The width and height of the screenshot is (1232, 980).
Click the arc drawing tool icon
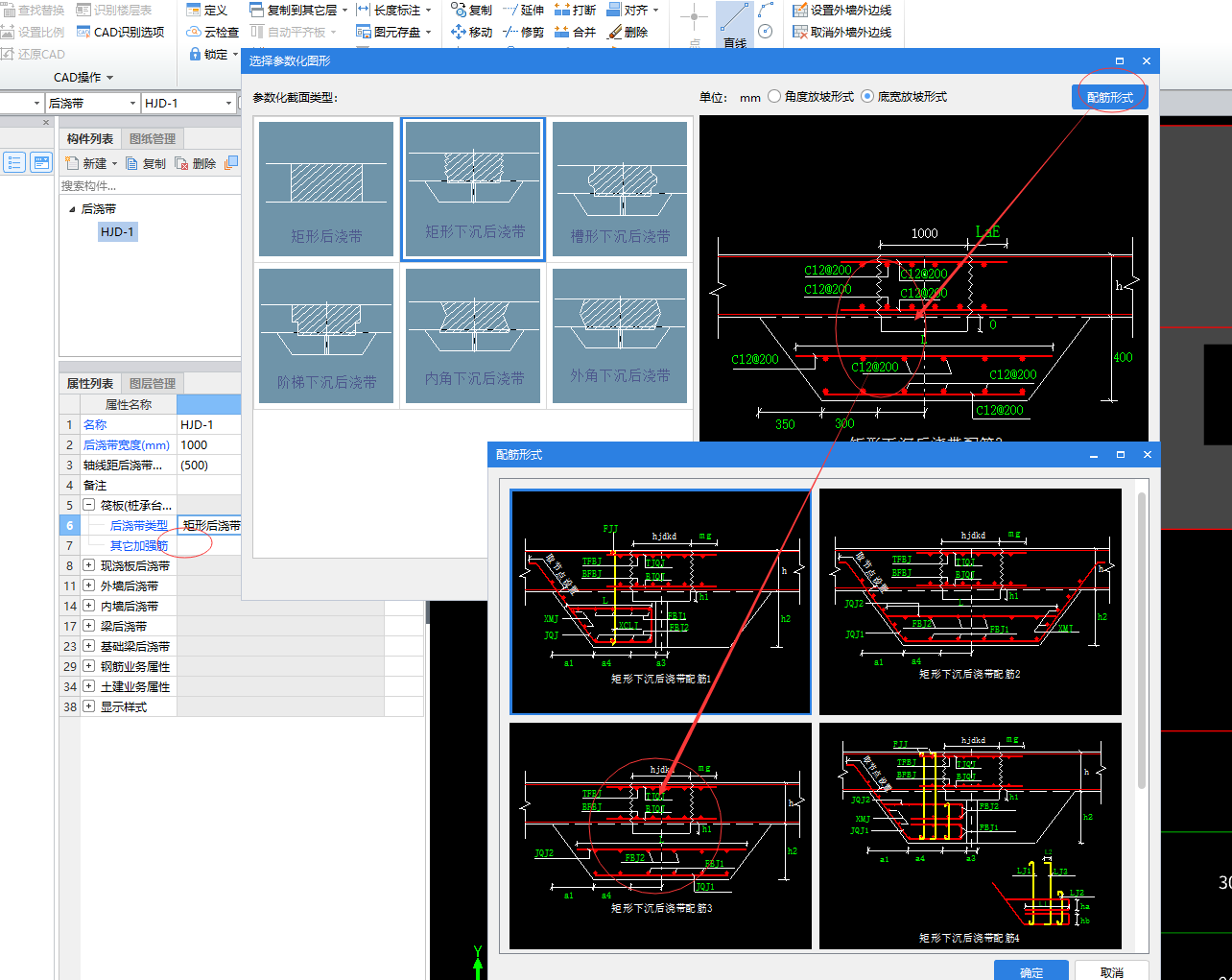tap(765, 10)
